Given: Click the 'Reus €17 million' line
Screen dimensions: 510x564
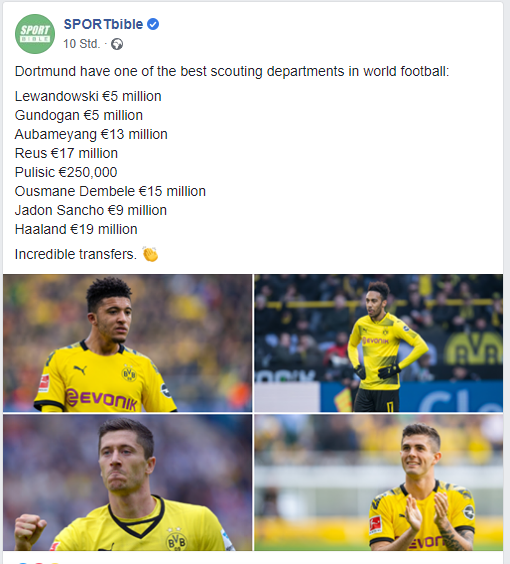Looking at the screenshot, I should coord(66,153).
